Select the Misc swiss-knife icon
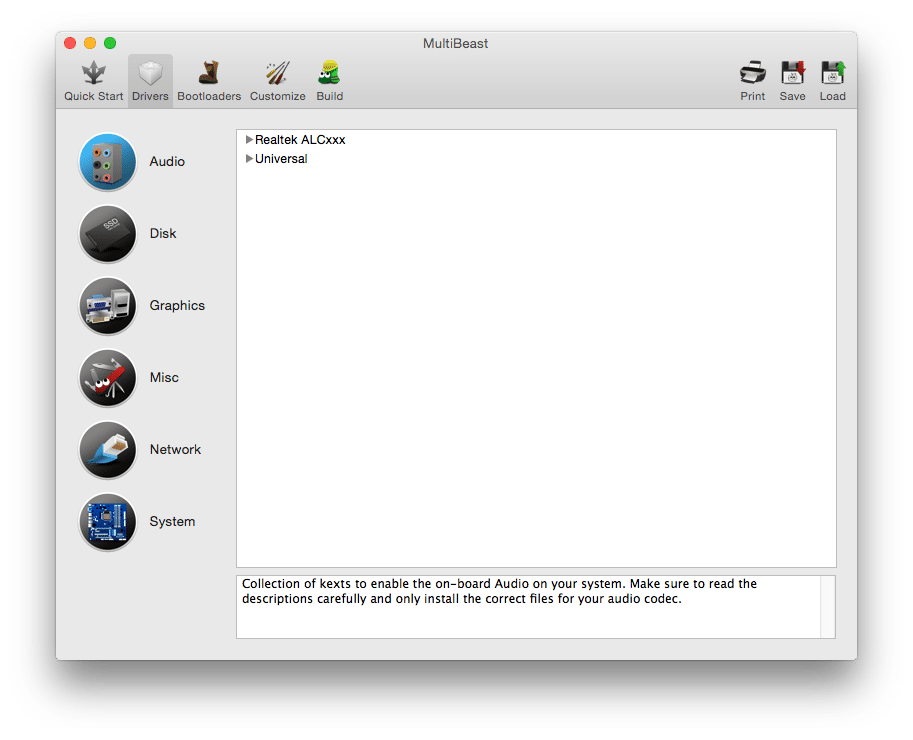 (108, 378)
